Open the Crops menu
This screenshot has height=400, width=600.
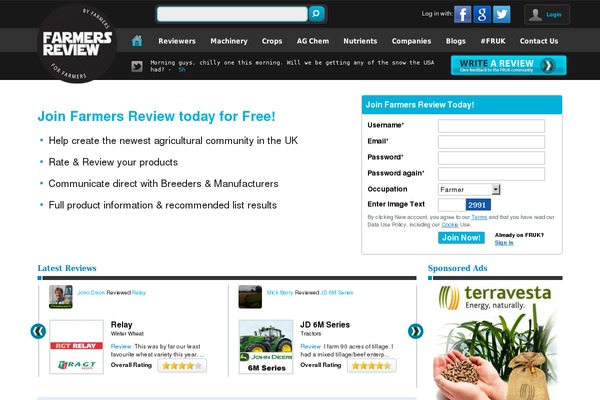click(x=272, y=41)
